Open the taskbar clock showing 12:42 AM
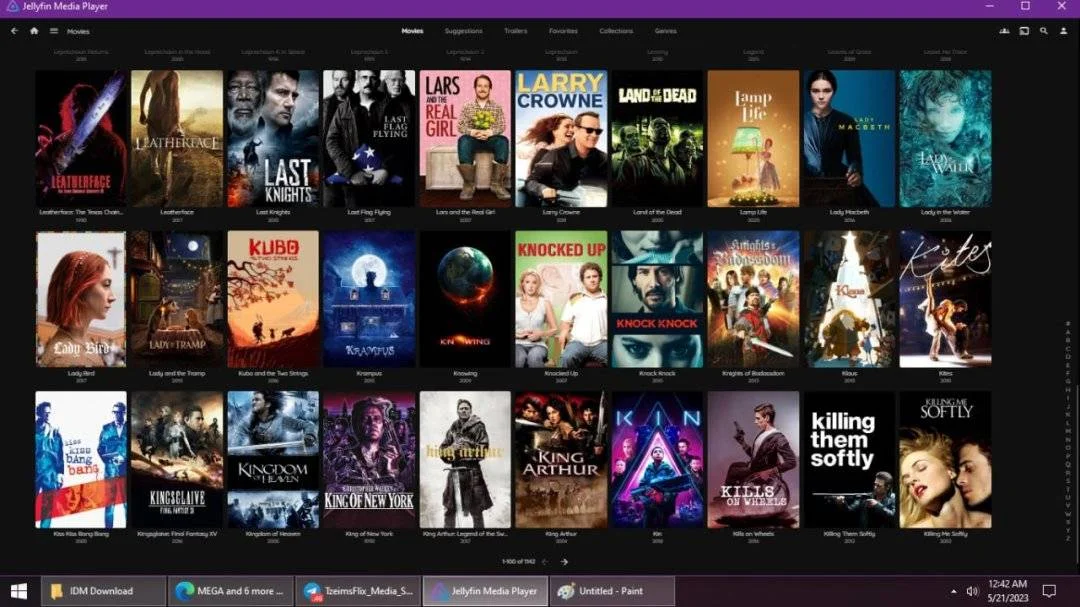1080x607 pixels. tap(1007, 591)
